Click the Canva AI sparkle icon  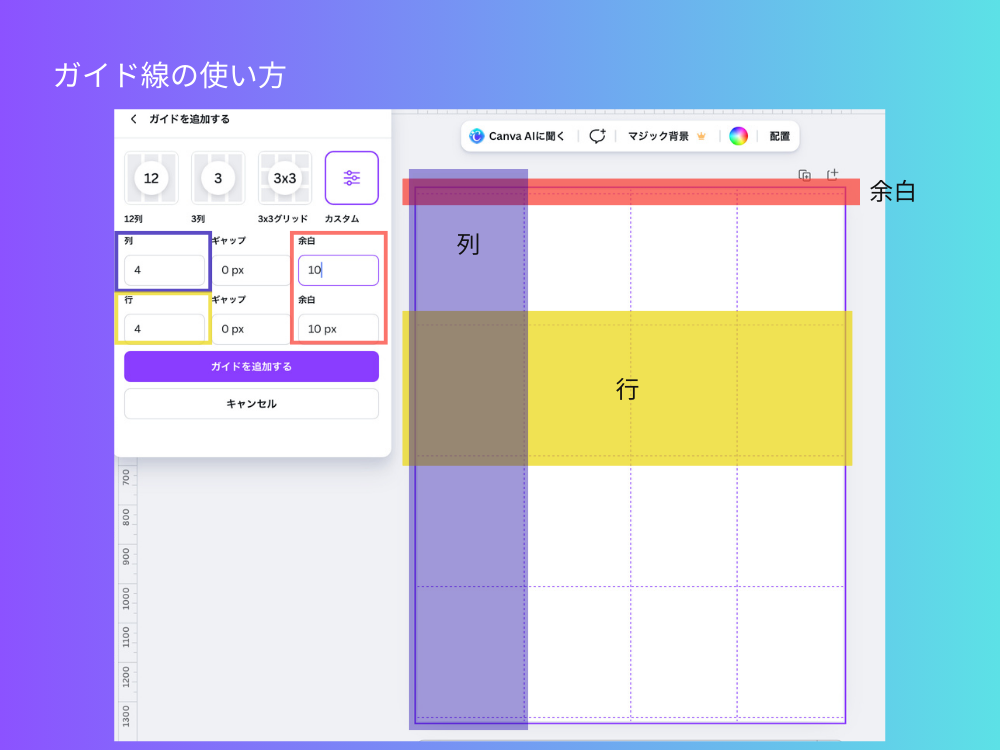click(477, 136)
